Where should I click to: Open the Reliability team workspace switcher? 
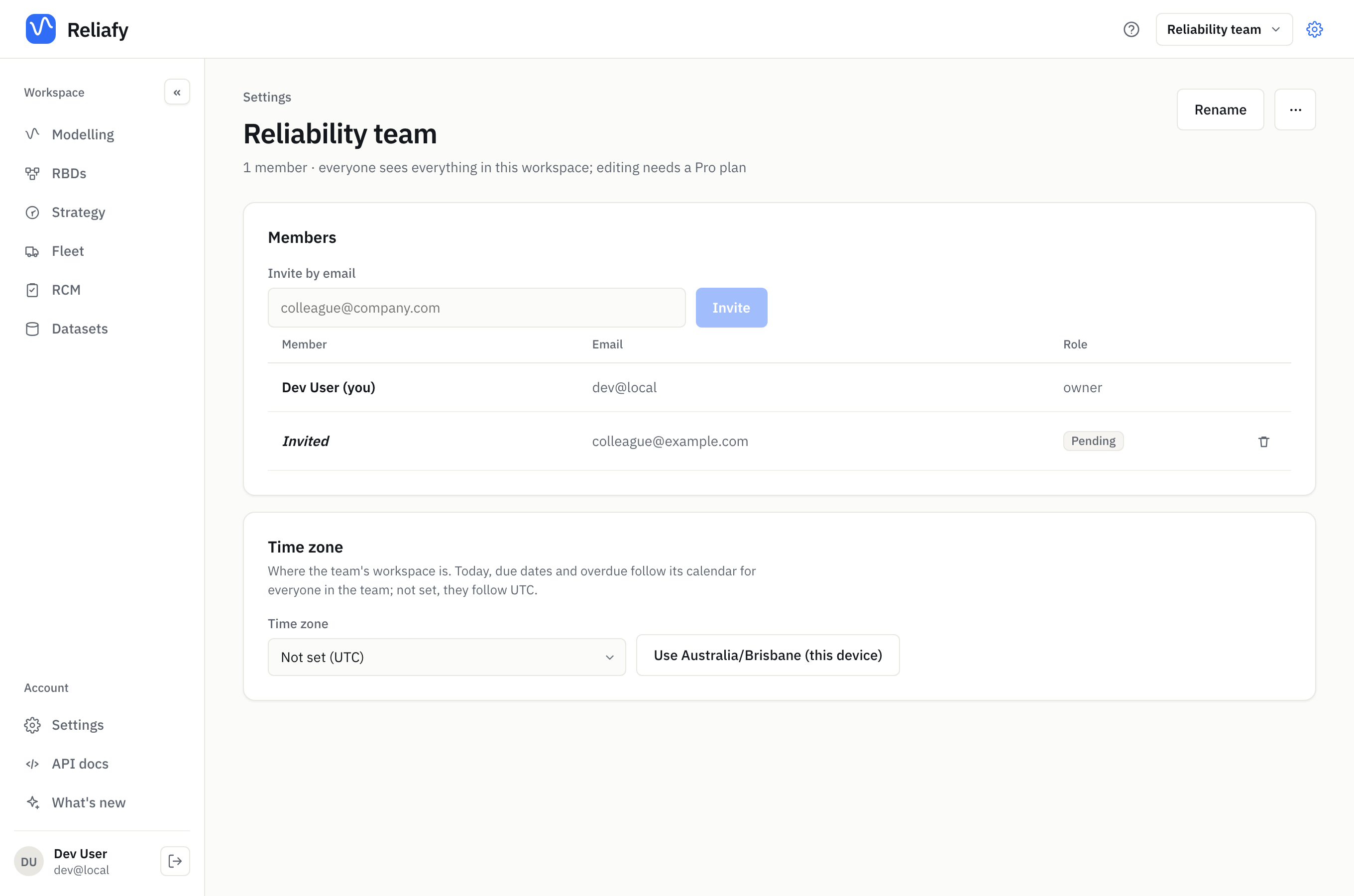[1224, 29]
